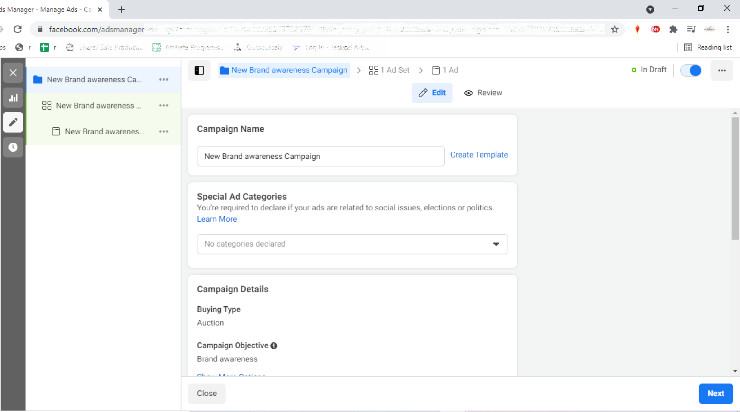Open the Chrome profile dropdown icon

(x=650, y=9)
